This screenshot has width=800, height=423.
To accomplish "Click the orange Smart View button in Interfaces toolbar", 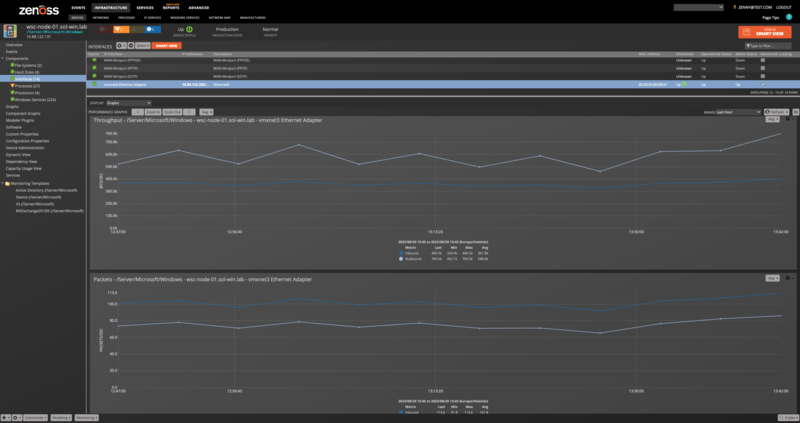I will pyautogui.click(x=166, y=46).
